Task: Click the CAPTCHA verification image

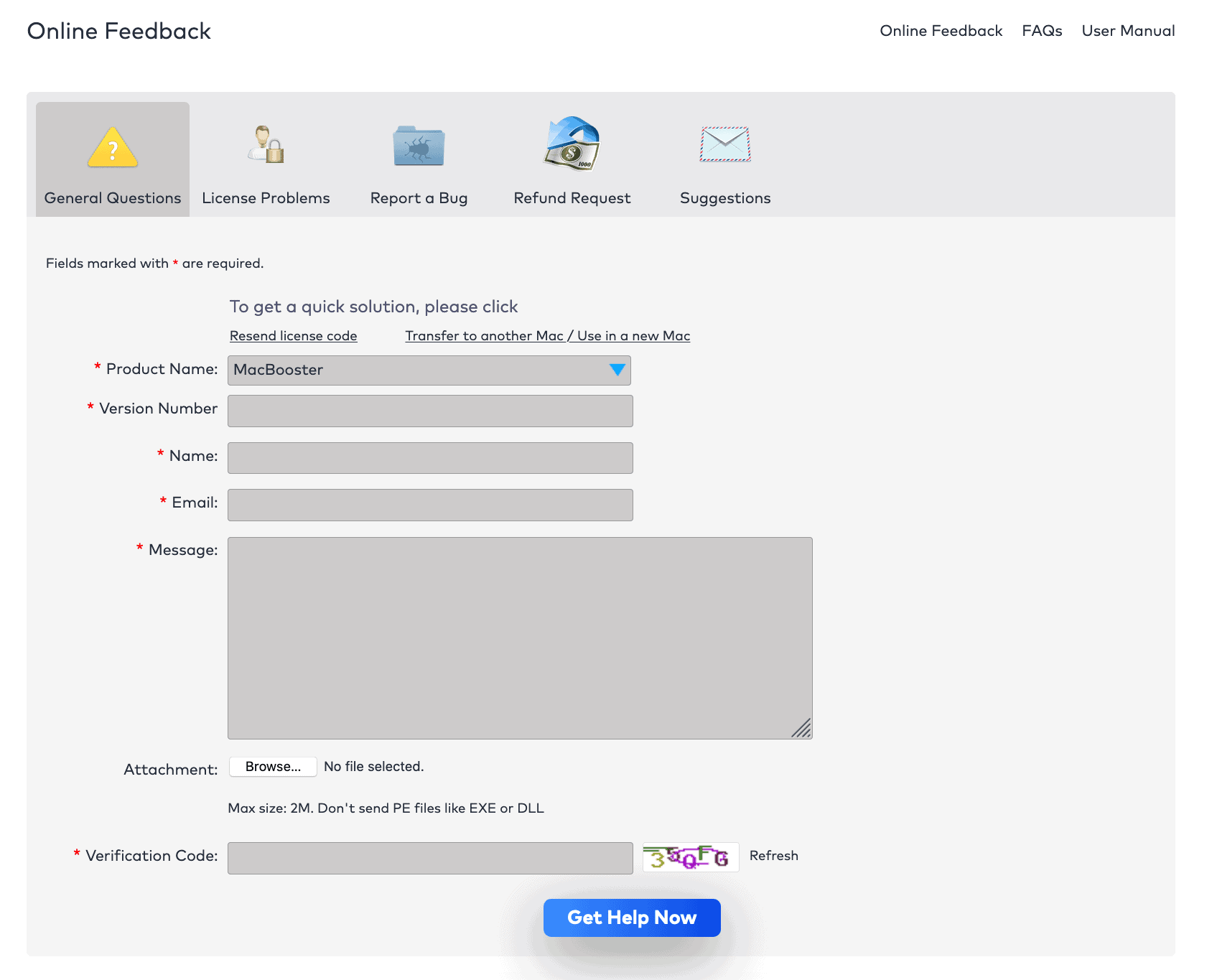Action: (689, 856)
